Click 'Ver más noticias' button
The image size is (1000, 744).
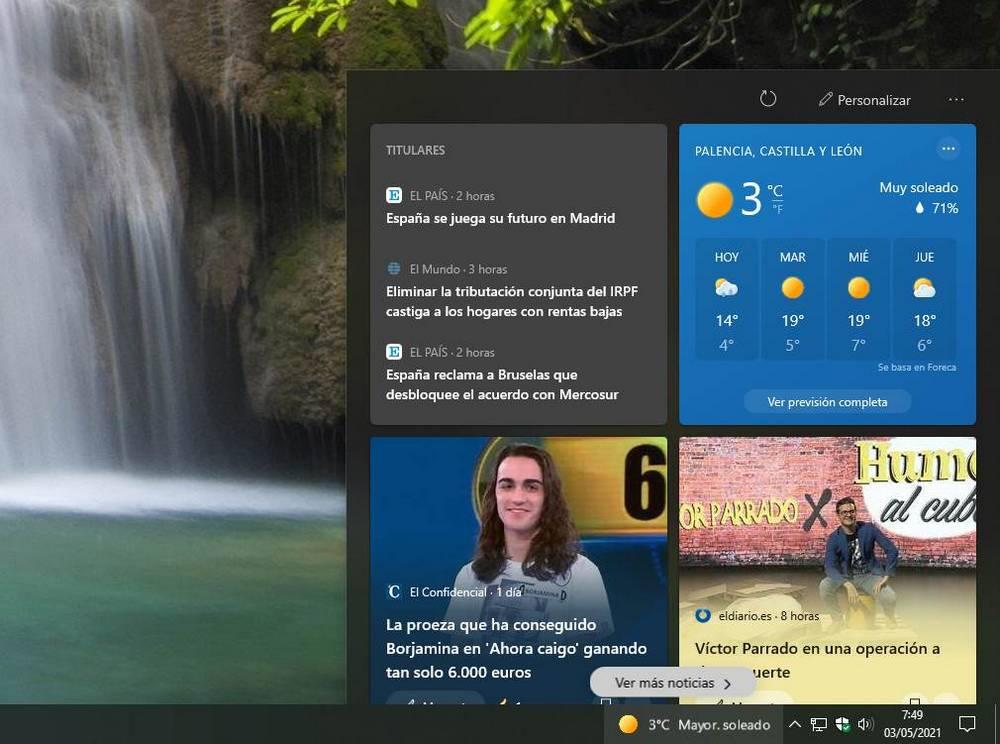coord(673,683)
